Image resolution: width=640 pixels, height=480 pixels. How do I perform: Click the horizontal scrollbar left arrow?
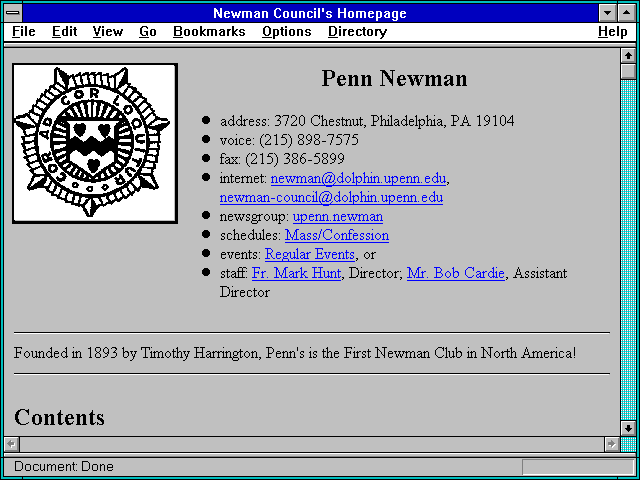pyautogui.click(x=11, y=444)
